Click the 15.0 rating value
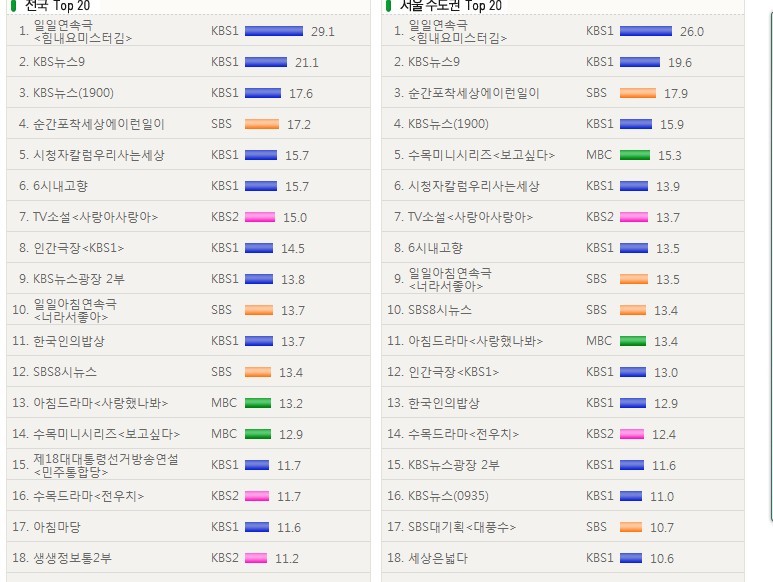This screenshot has width=773, height=582. (x=295, y=218)
